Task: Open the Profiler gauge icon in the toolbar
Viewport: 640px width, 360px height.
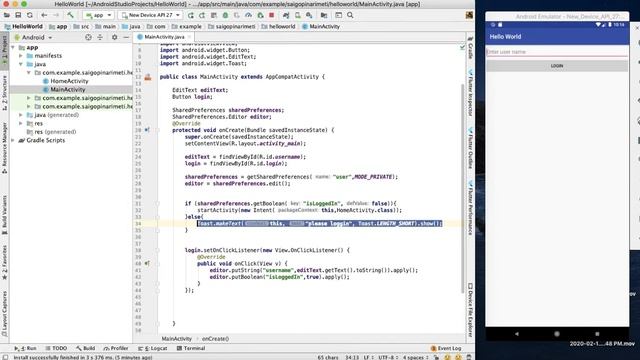Action: click(x=248, y=15)
